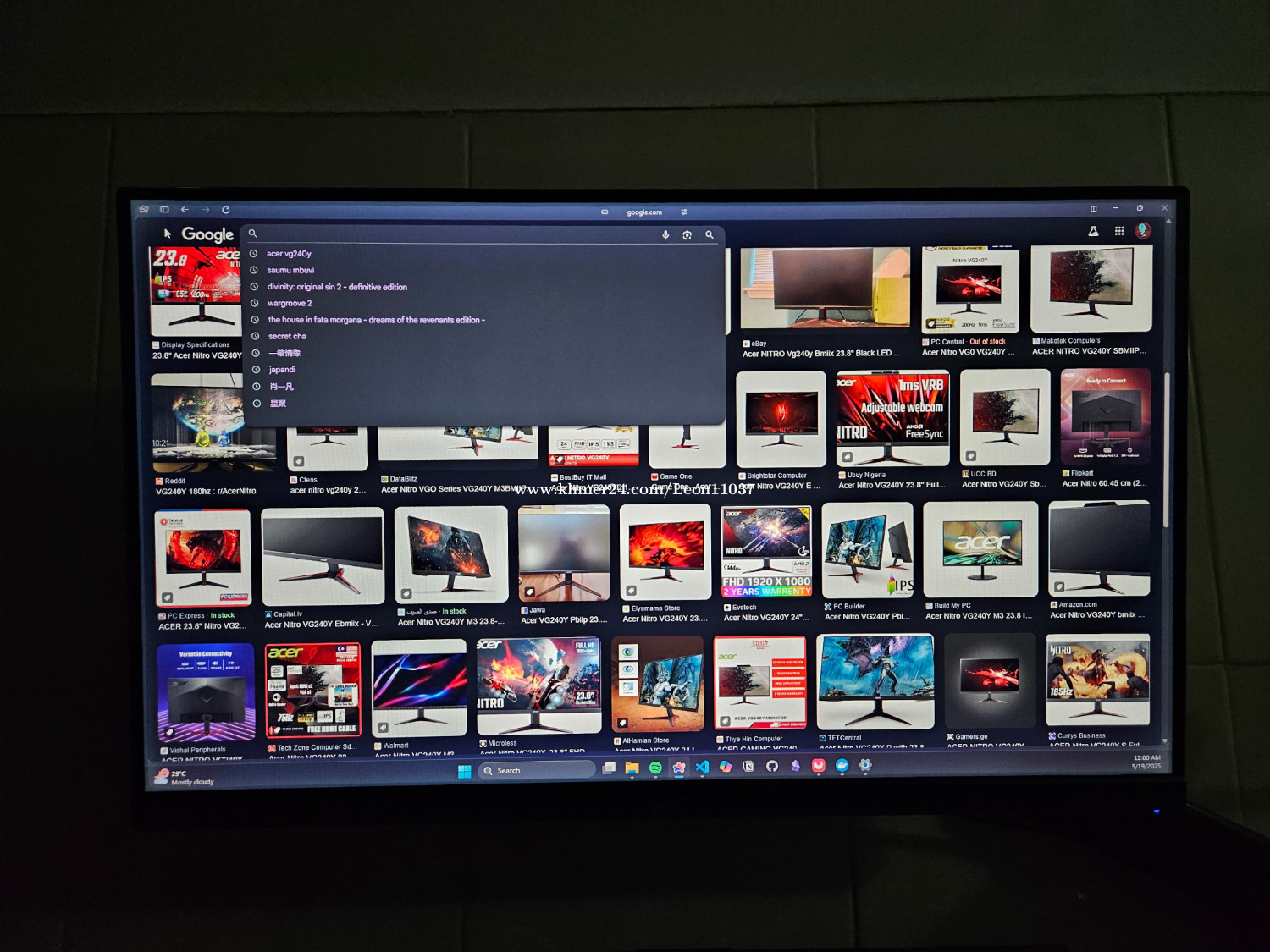Open Ubuy Nigeria 1ms VRB FreeSync image
Screen dimensions: 1270x952
tap(892, 418)
